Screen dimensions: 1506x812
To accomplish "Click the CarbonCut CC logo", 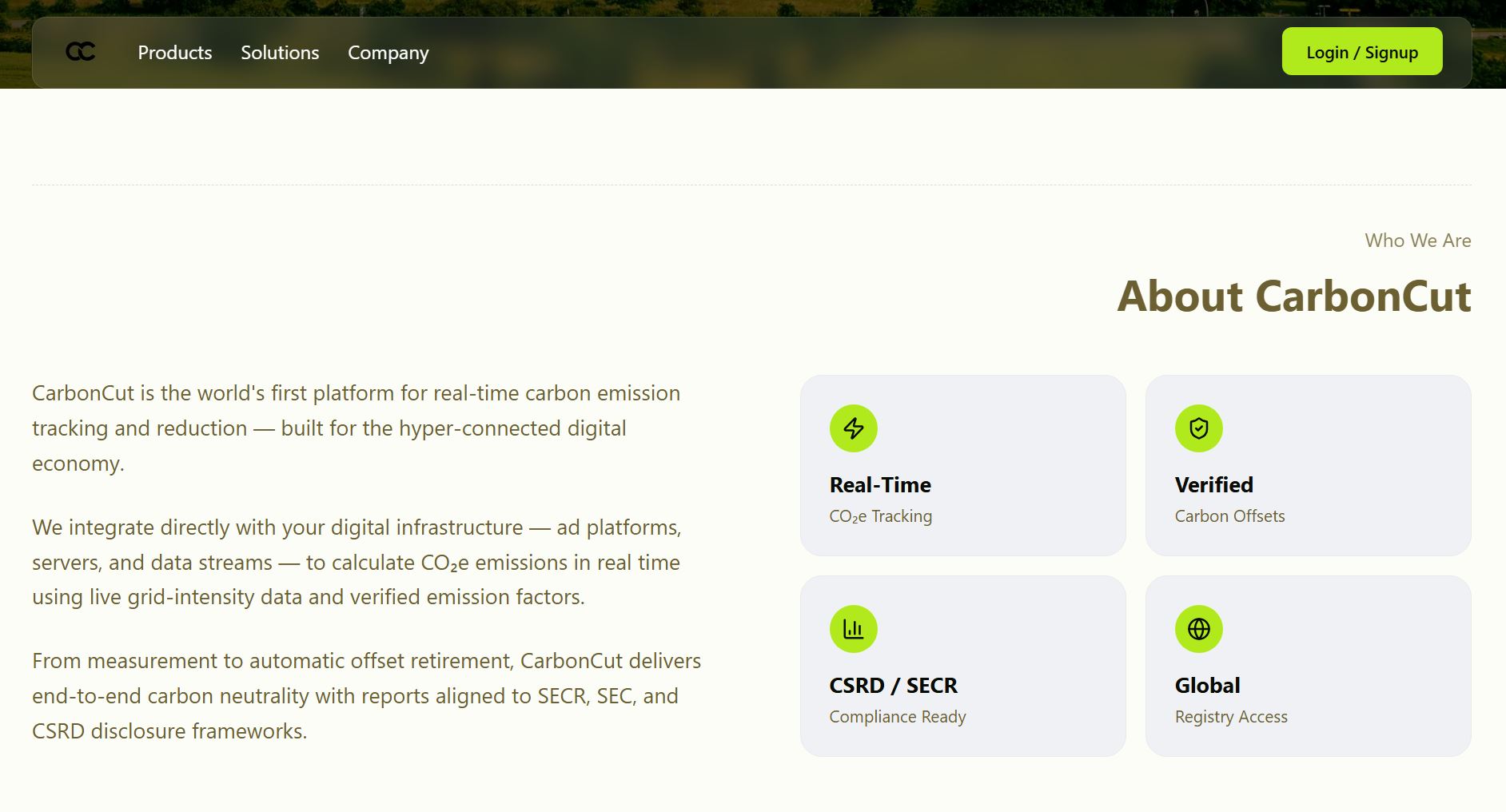I will point(81,52).
